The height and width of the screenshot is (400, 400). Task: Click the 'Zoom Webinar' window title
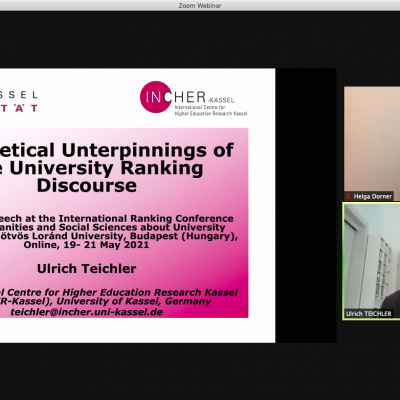[x=200, y=5]
